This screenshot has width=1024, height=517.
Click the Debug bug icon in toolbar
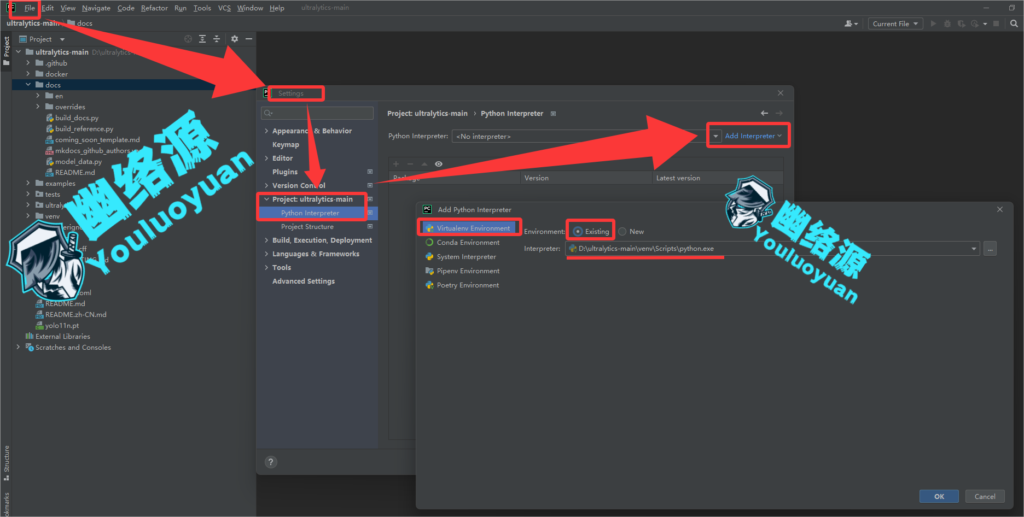pos(947,24)
